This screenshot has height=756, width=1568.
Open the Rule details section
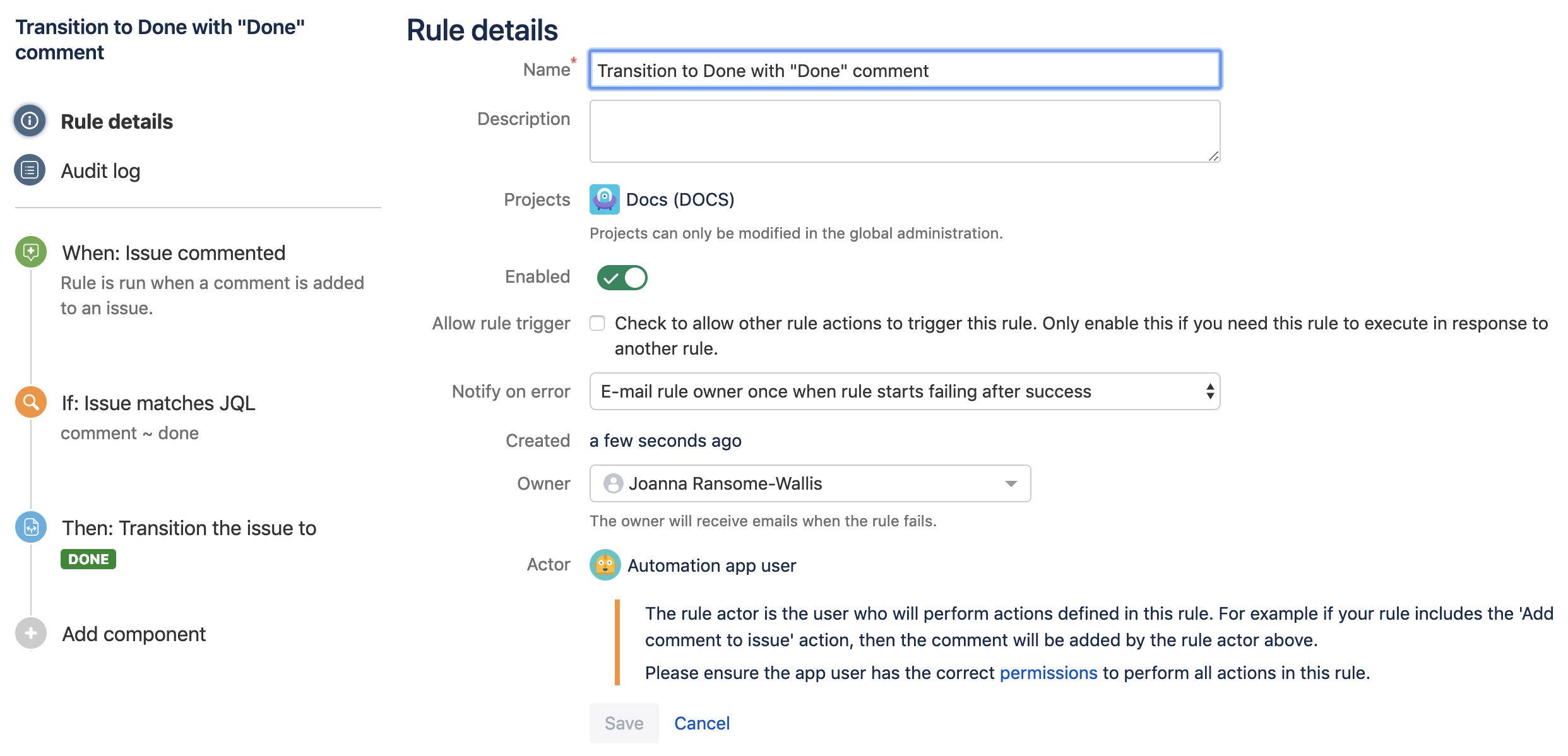[x=117, y=121]
